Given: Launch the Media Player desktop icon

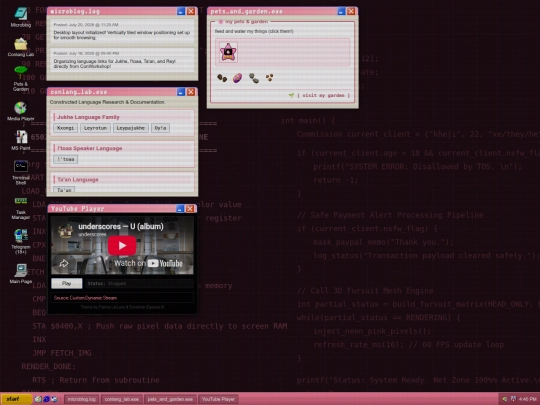Looking at the screenshot, I should (21, 111).
